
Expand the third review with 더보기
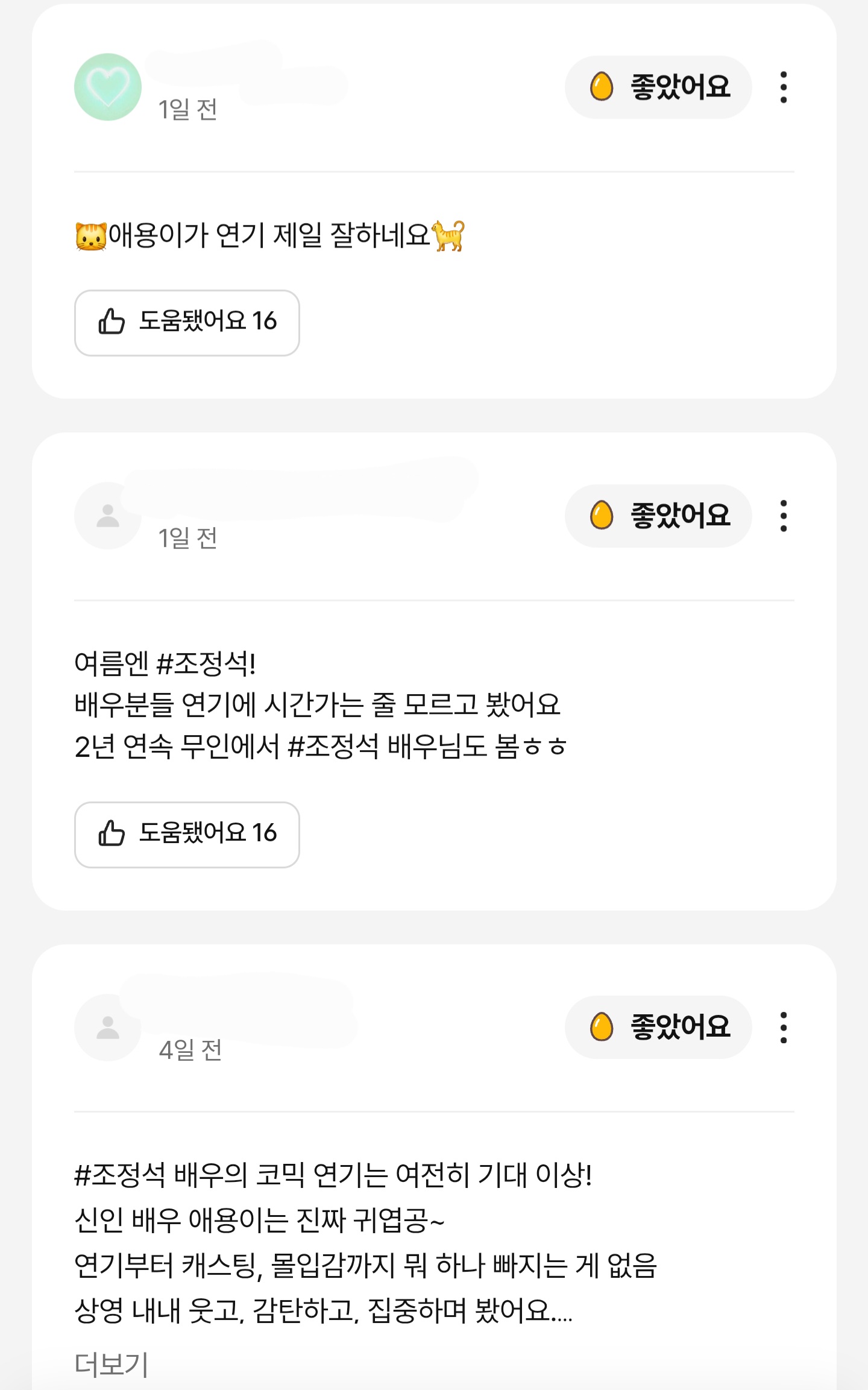112,1364
